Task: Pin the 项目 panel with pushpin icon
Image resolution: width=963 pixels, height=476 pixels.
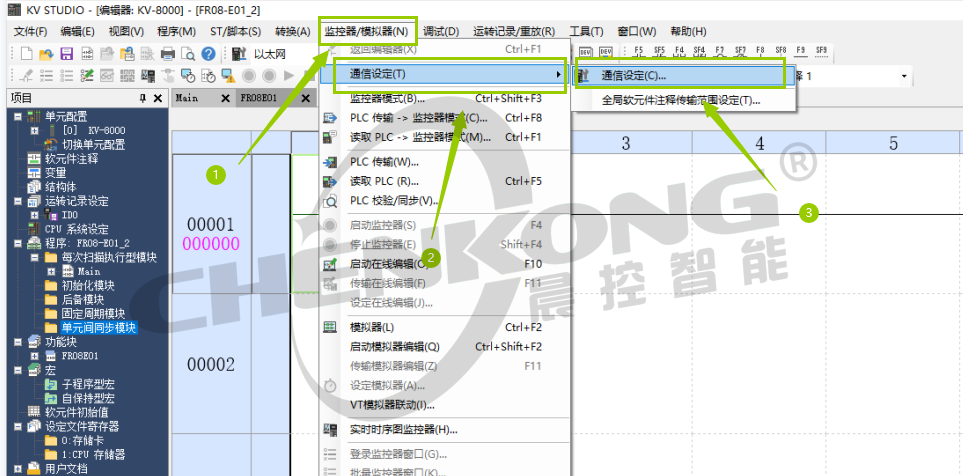Action: 143,98
